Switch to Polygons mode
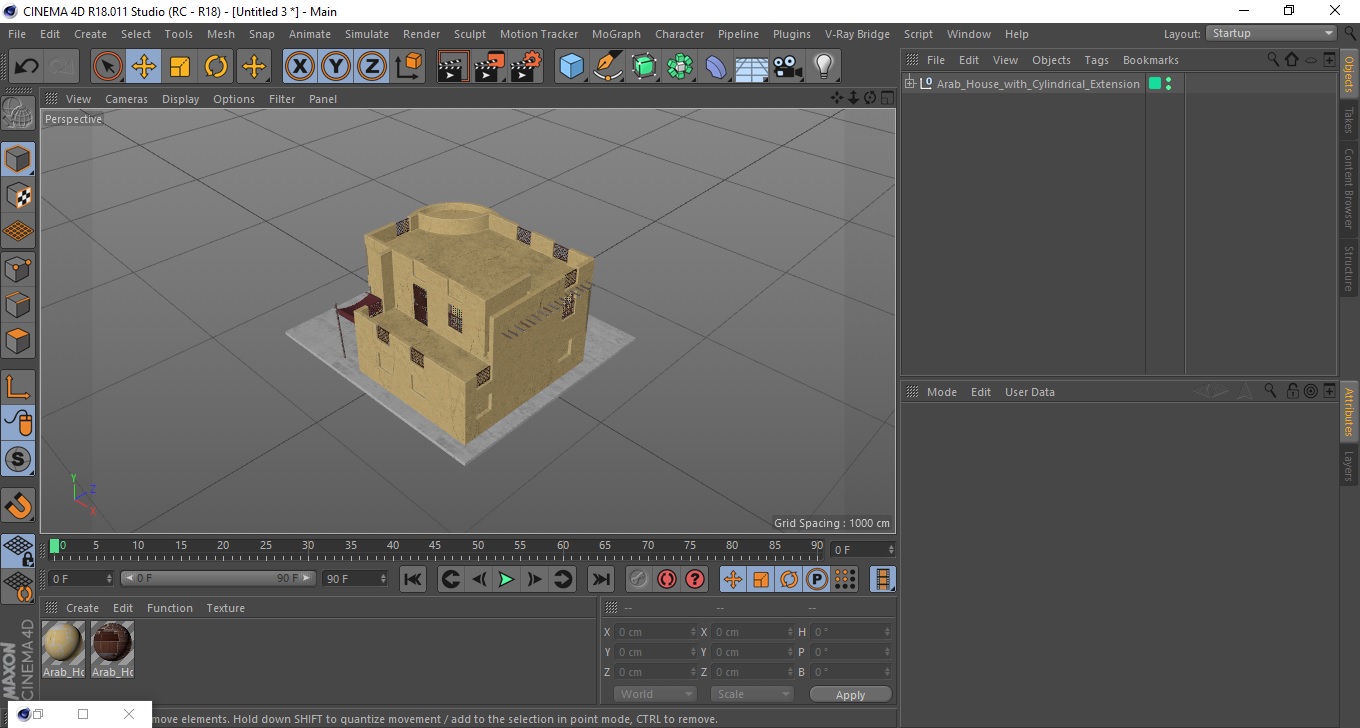Image resolution: width=1360 pixels, height=728 pixels. tap(18, 341)
